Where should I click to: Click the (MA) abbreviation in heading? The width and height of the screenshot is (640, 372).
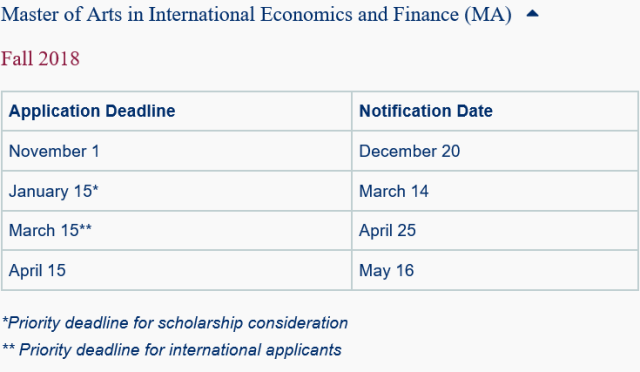tap(488, 16)
